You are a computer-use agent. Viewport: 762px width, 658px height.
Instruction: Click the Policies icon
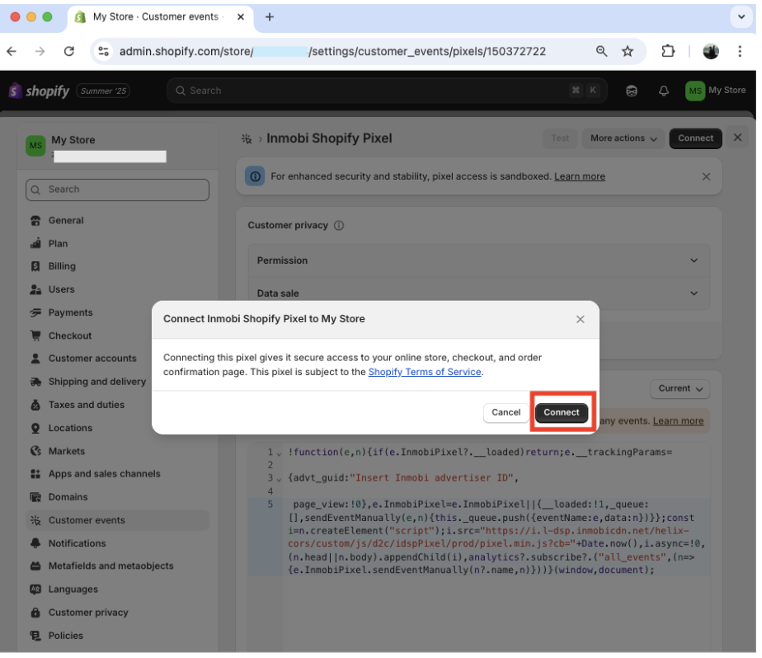[x=35, y=636]
